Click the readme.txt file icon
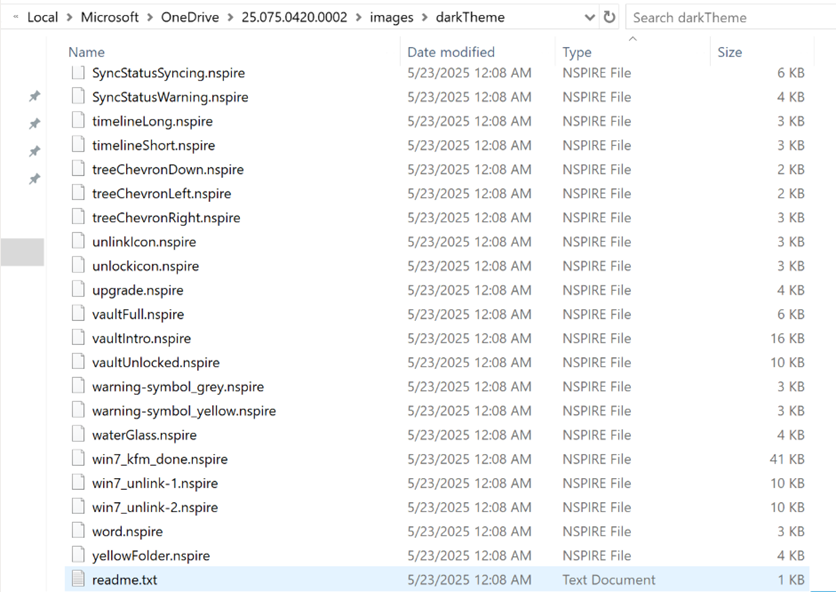 pyautogui.click(x=79, y=580)
